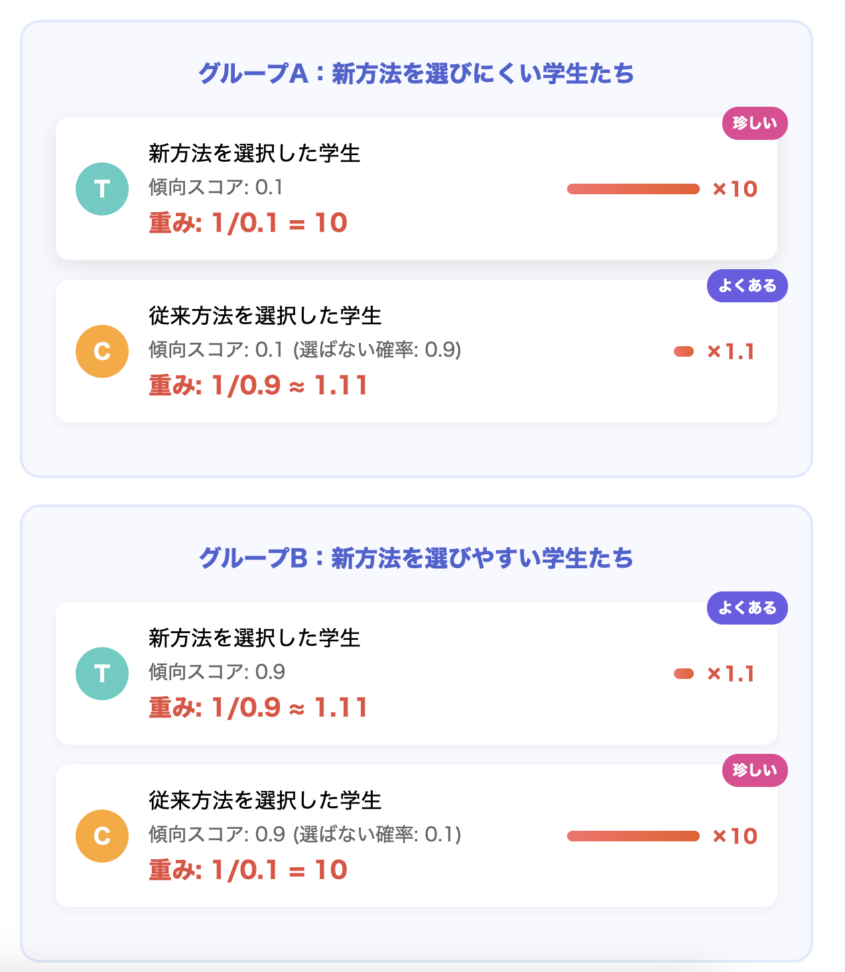Viewport: 845px width, 972px height.
Task: Click the purple よくある badge in Group A
Action: pos(747,286)
